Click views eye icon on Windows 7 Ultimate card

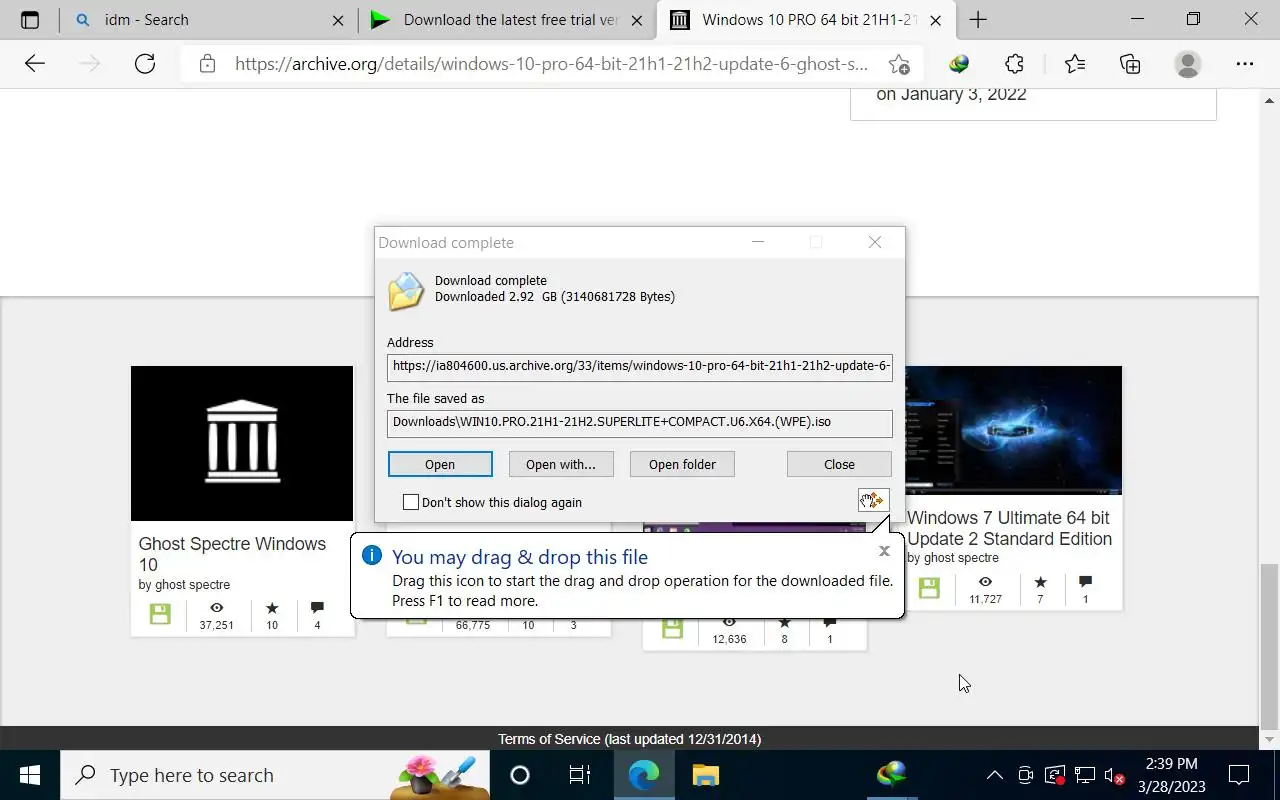[985, 581]
